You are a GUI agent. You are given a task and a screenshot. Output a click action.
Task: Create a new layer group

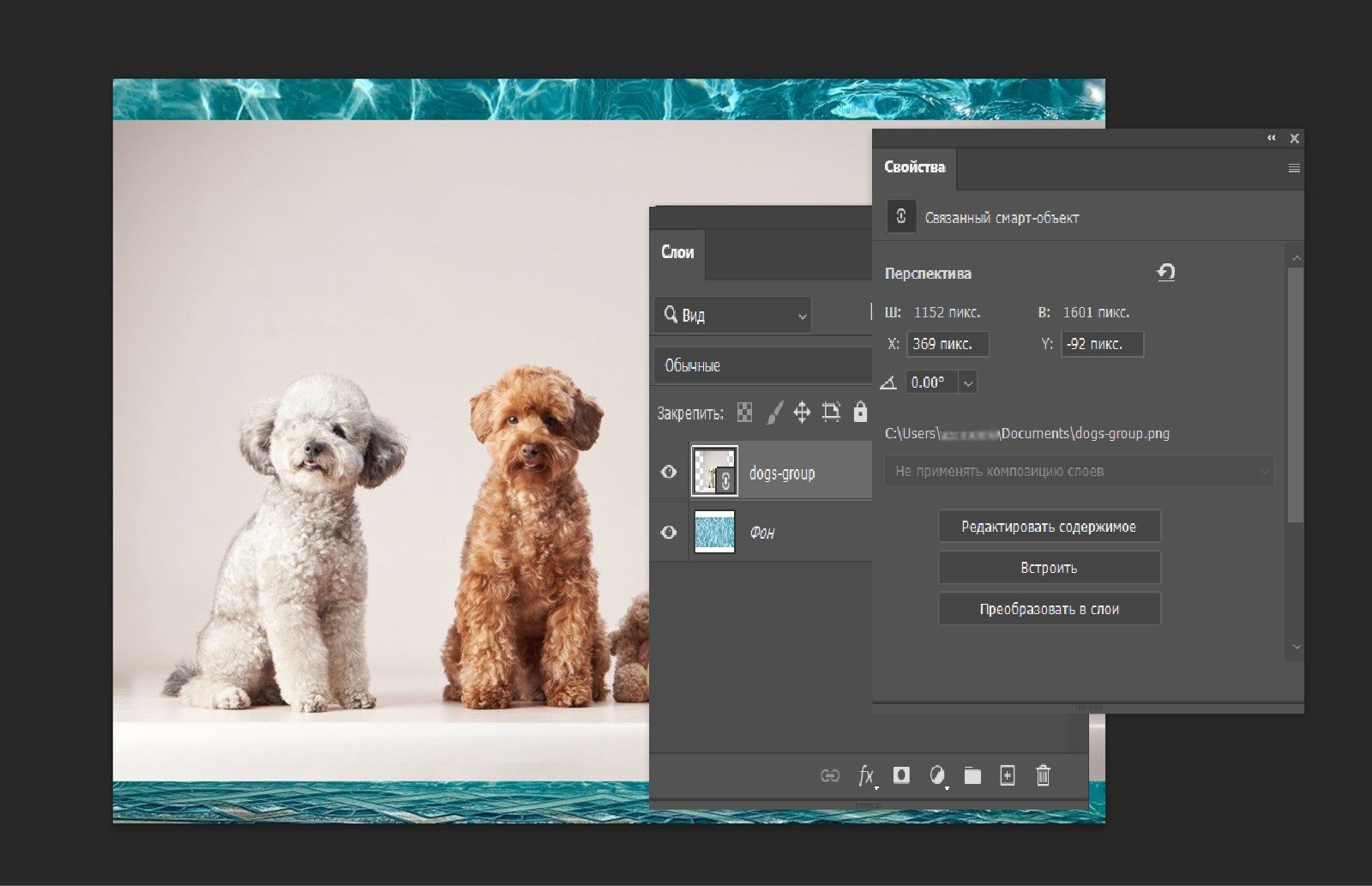972,775
